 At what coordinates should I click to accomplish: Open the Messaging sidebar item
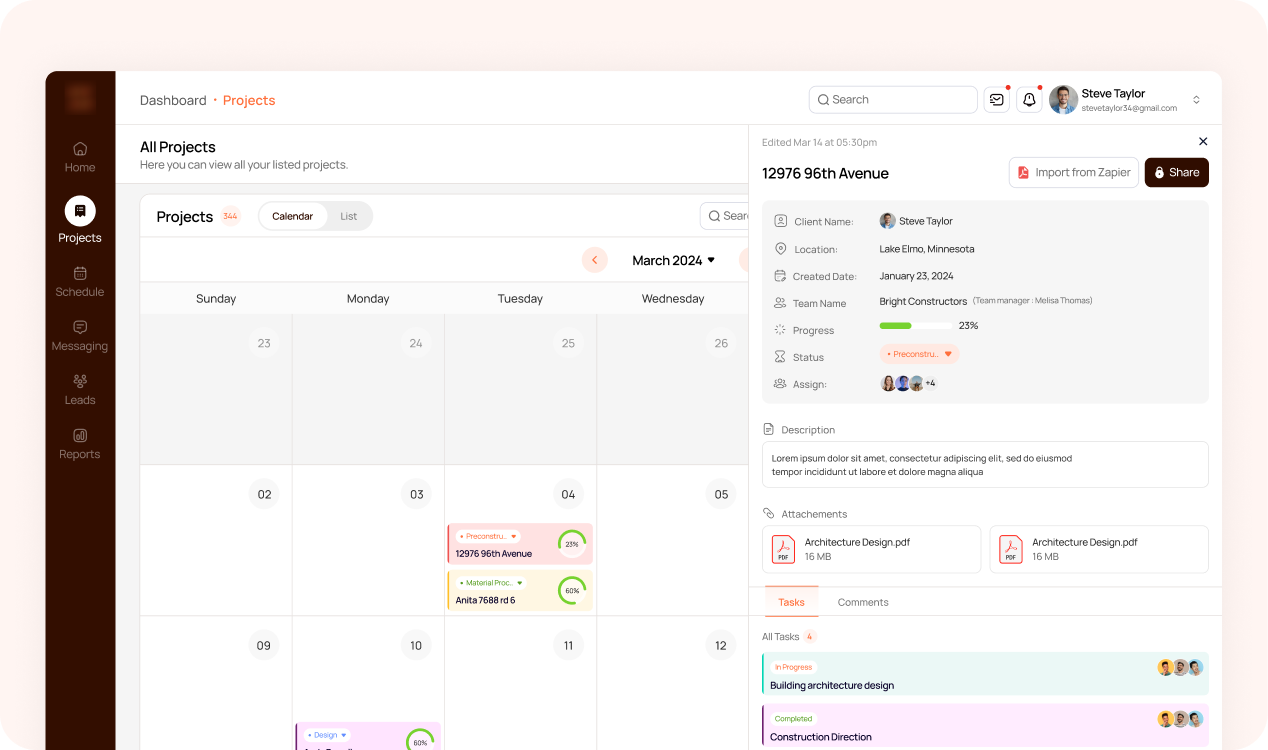(80, 335)
